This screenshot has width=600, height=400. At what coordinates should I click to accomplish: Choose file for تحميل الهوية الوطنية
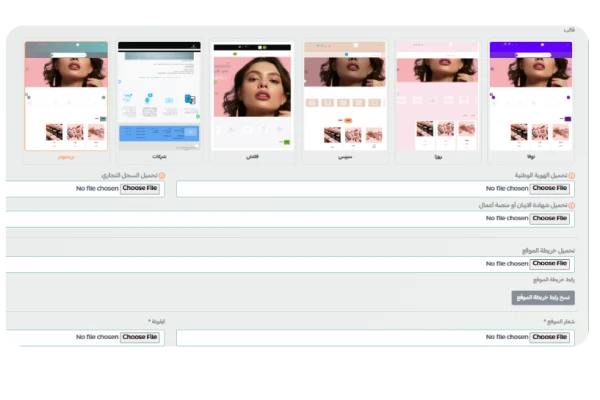click(549, 188)
